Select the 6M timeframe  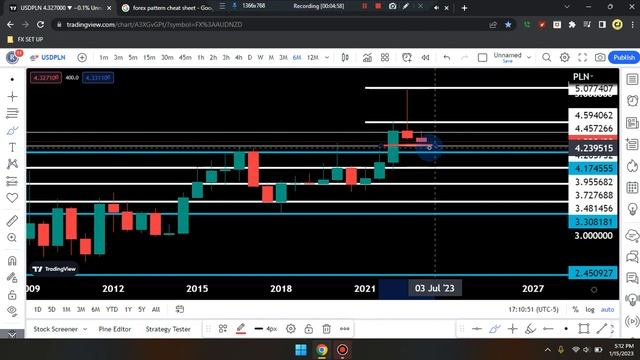tap(297, 58)
